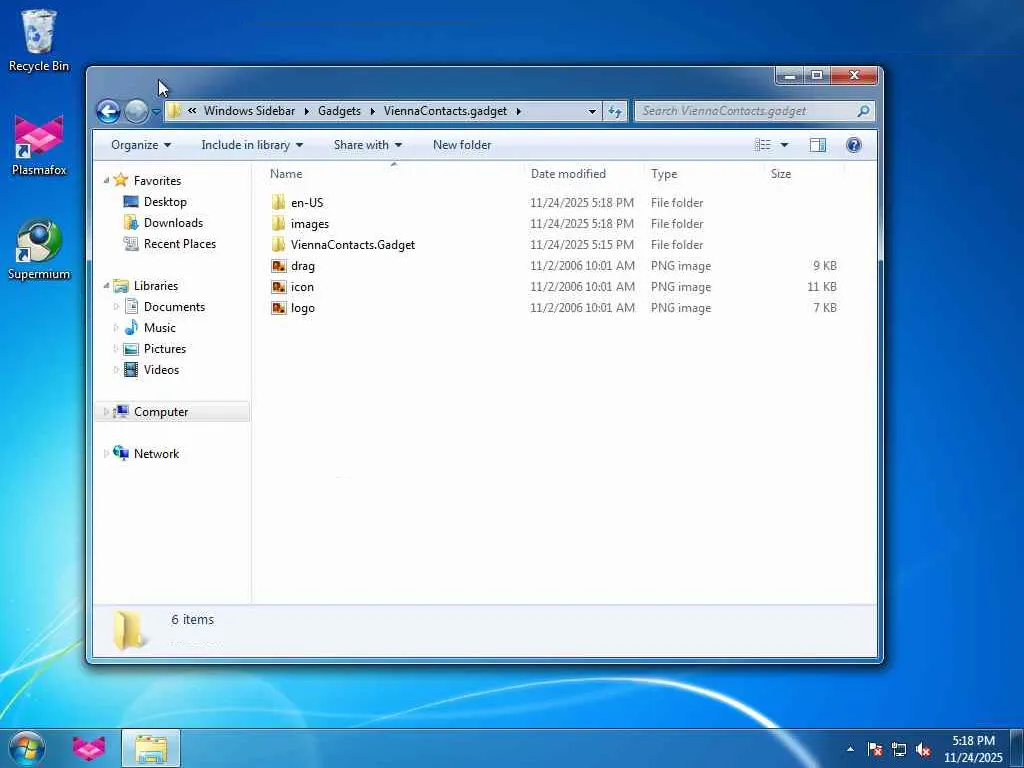
Task: Open Include in library menu
Action: [251, 145]
